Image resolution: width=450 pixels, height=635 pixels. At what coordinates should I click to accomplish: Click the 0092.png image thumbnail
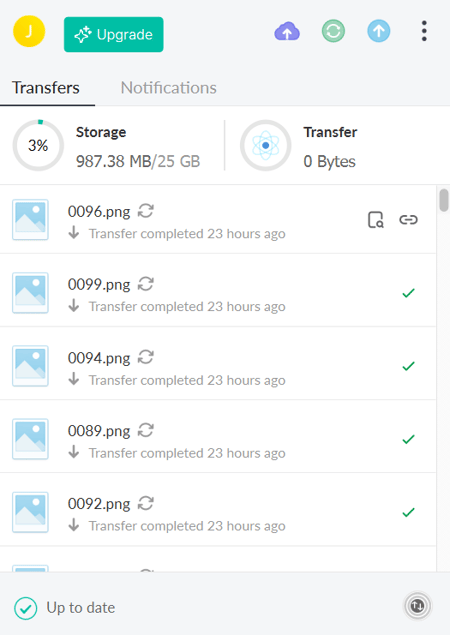(x=30, y=512)
